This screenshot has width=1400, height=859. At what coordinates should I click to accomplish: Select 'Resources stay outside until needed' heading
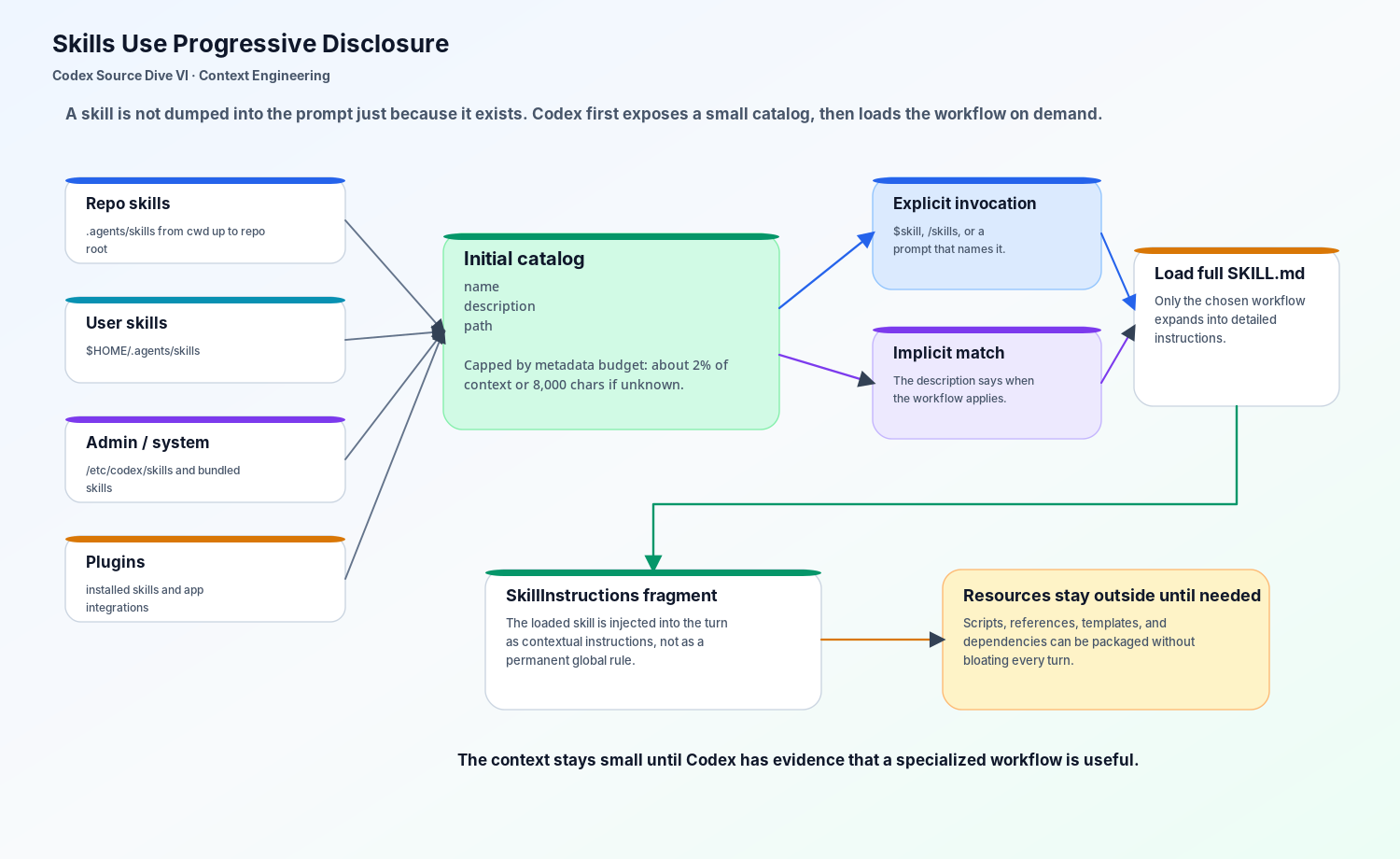1112,596
